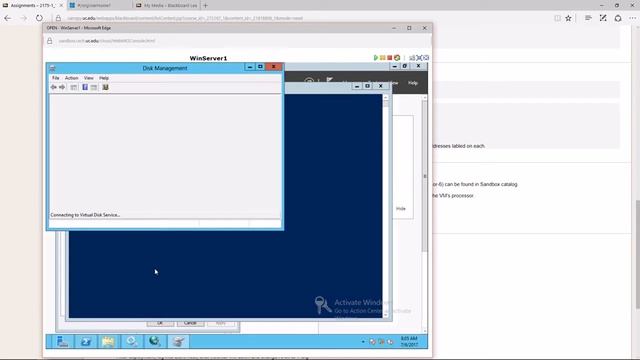Image resolution: width=640 pixels, height=360 pixels.
Task: Click OK button in the background dialog
Action: point(160,323)
